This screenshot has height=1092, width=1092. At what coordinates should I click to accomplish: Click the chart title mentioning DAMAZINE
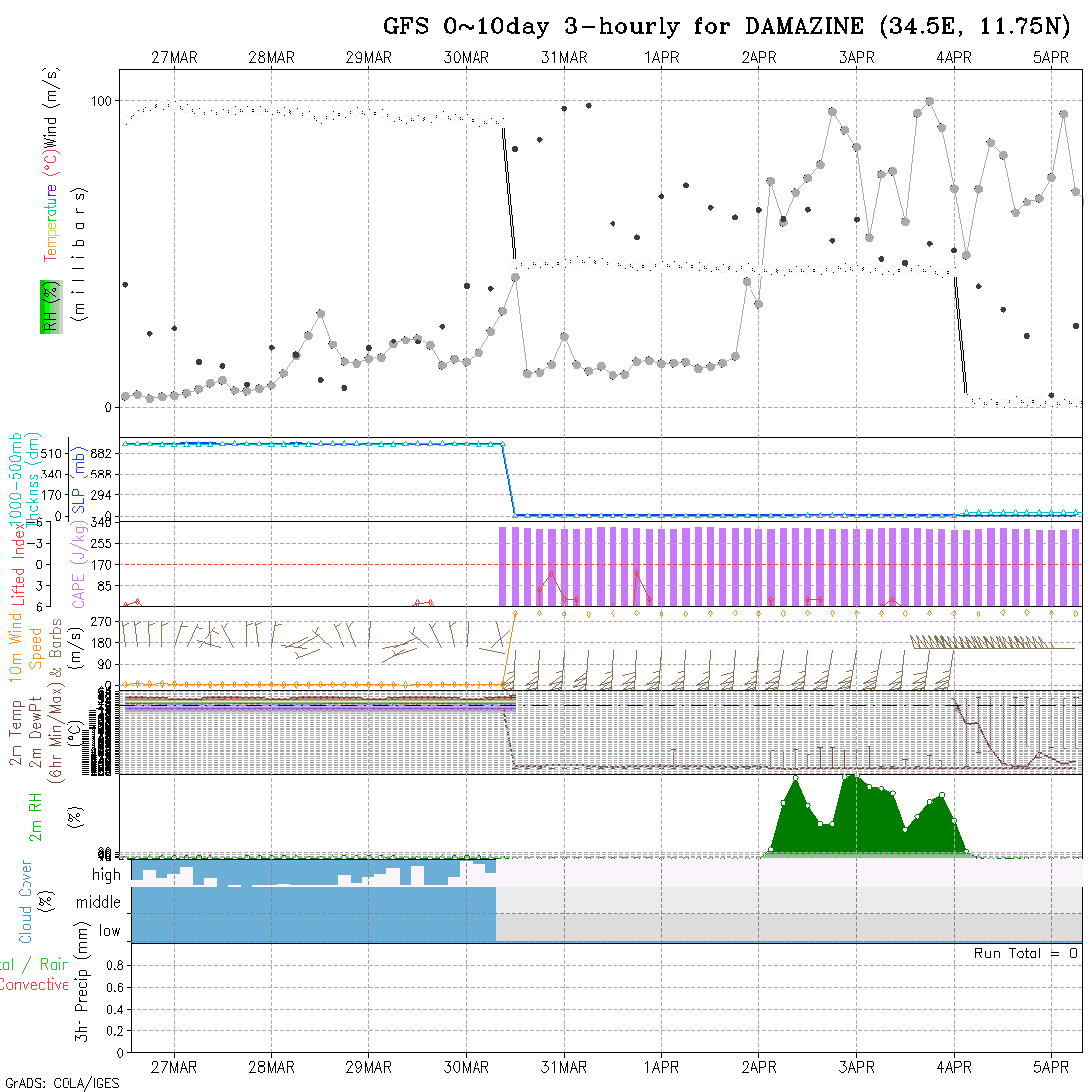tap(730, 26)
